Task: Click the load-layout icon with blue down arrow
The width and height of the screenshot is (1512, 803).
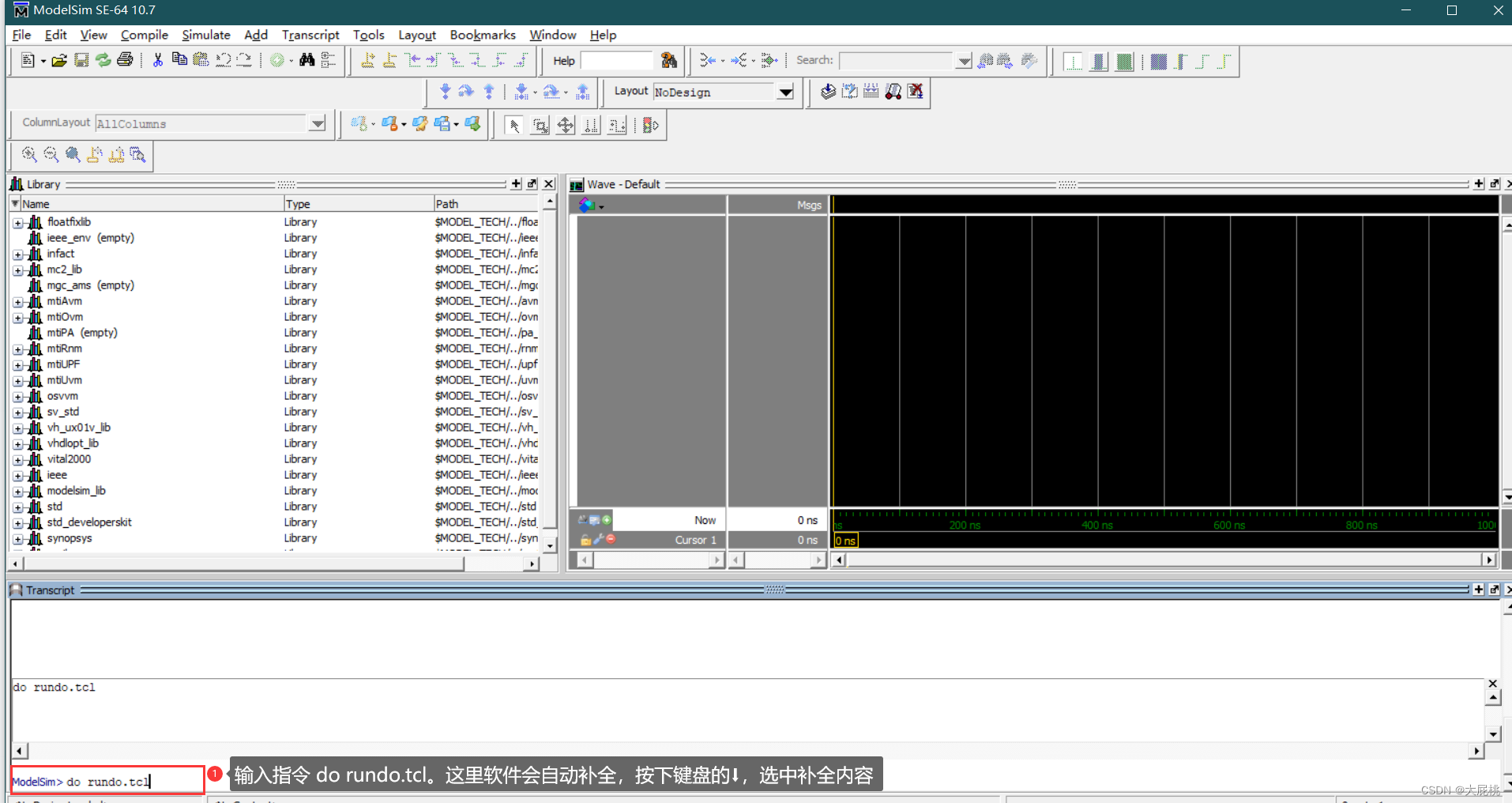Action: point(828,92)
